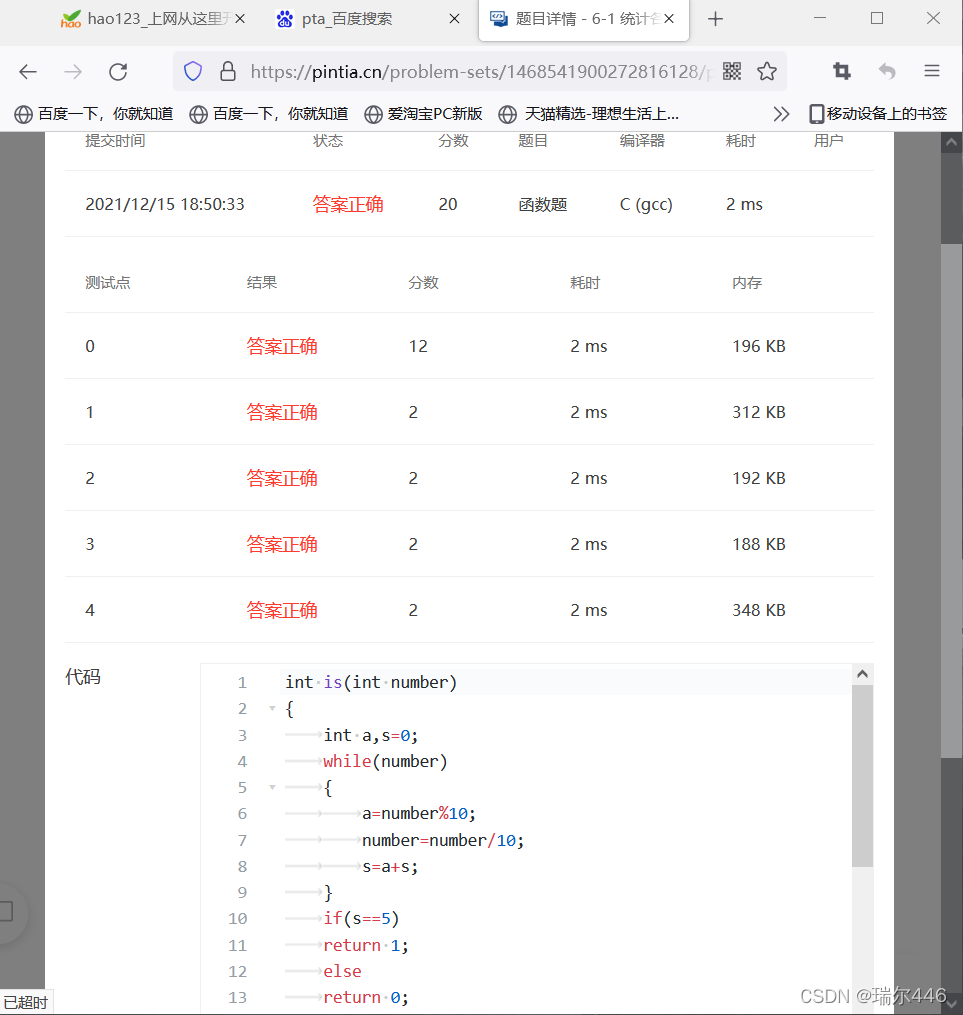Open the browser hamburger menu

coord(932,71)
